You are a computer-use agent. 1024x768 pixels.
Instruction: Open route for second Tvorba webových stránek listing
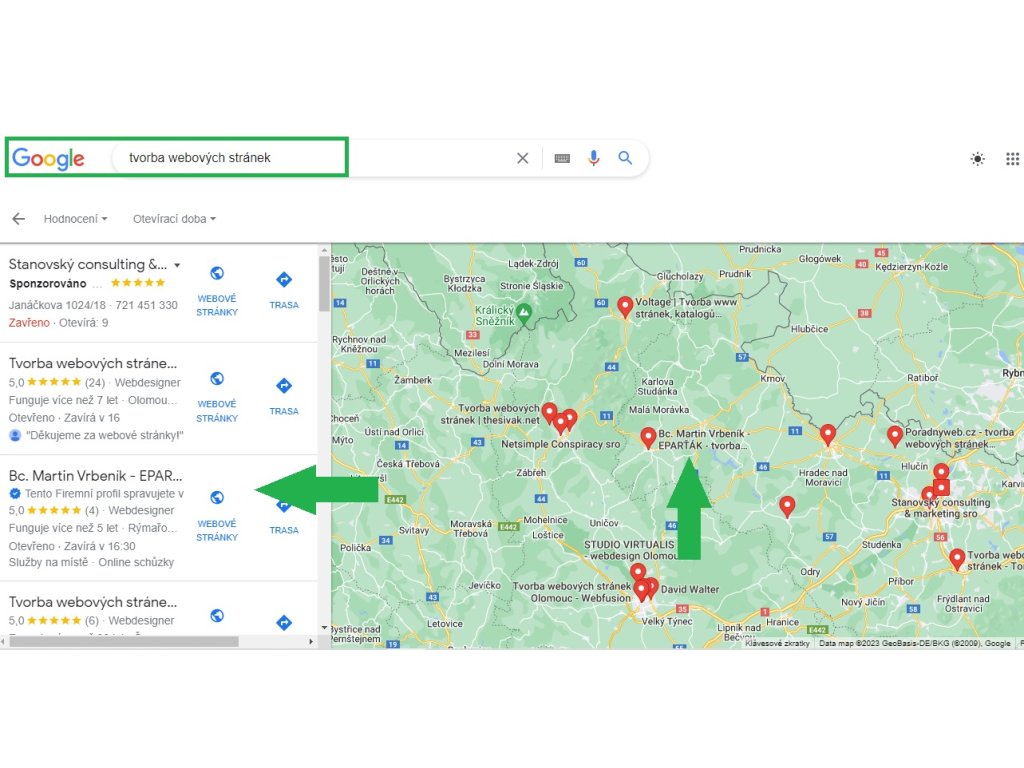click(284, 386)
